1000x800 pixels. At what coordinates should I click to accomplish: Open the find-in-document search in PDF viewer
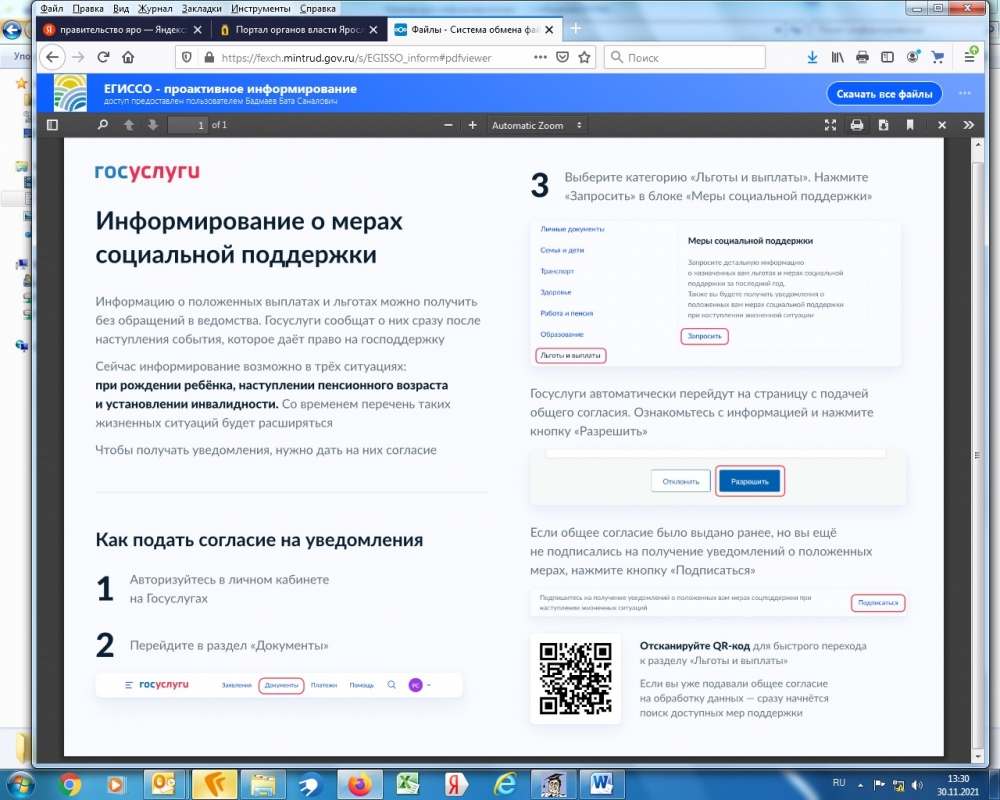point(103,125)
